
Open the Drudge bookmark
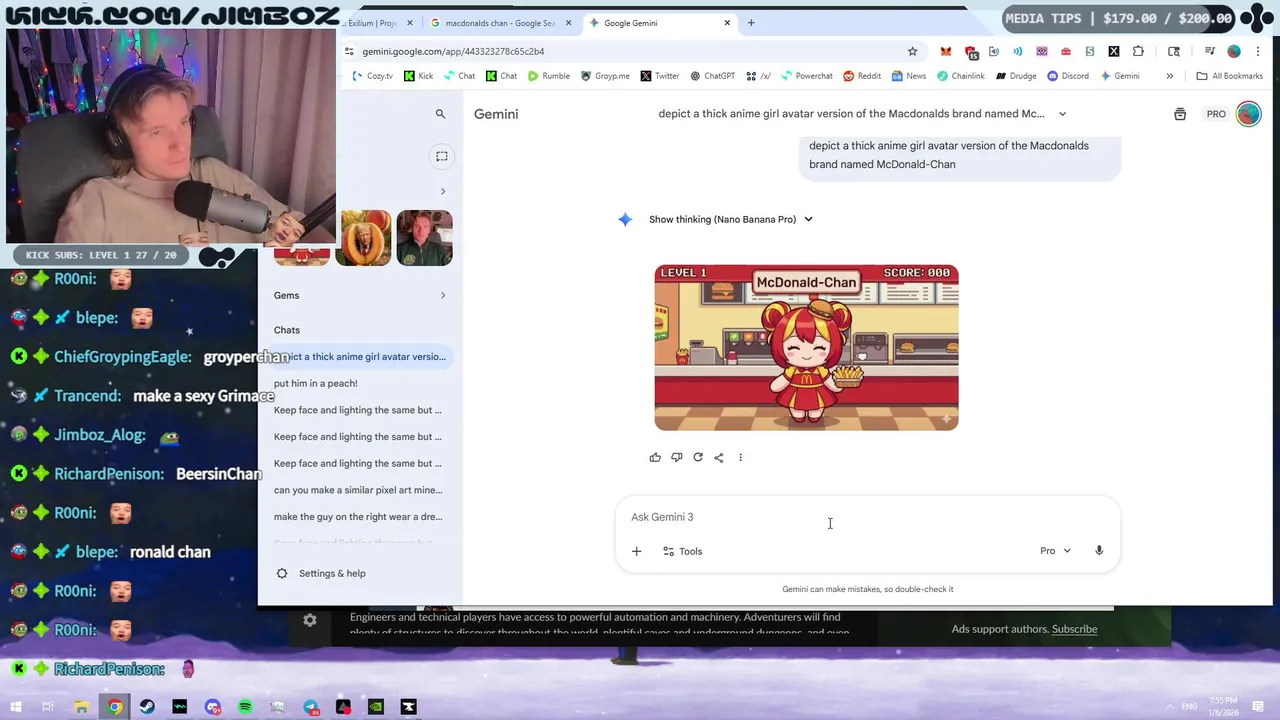1016,76
